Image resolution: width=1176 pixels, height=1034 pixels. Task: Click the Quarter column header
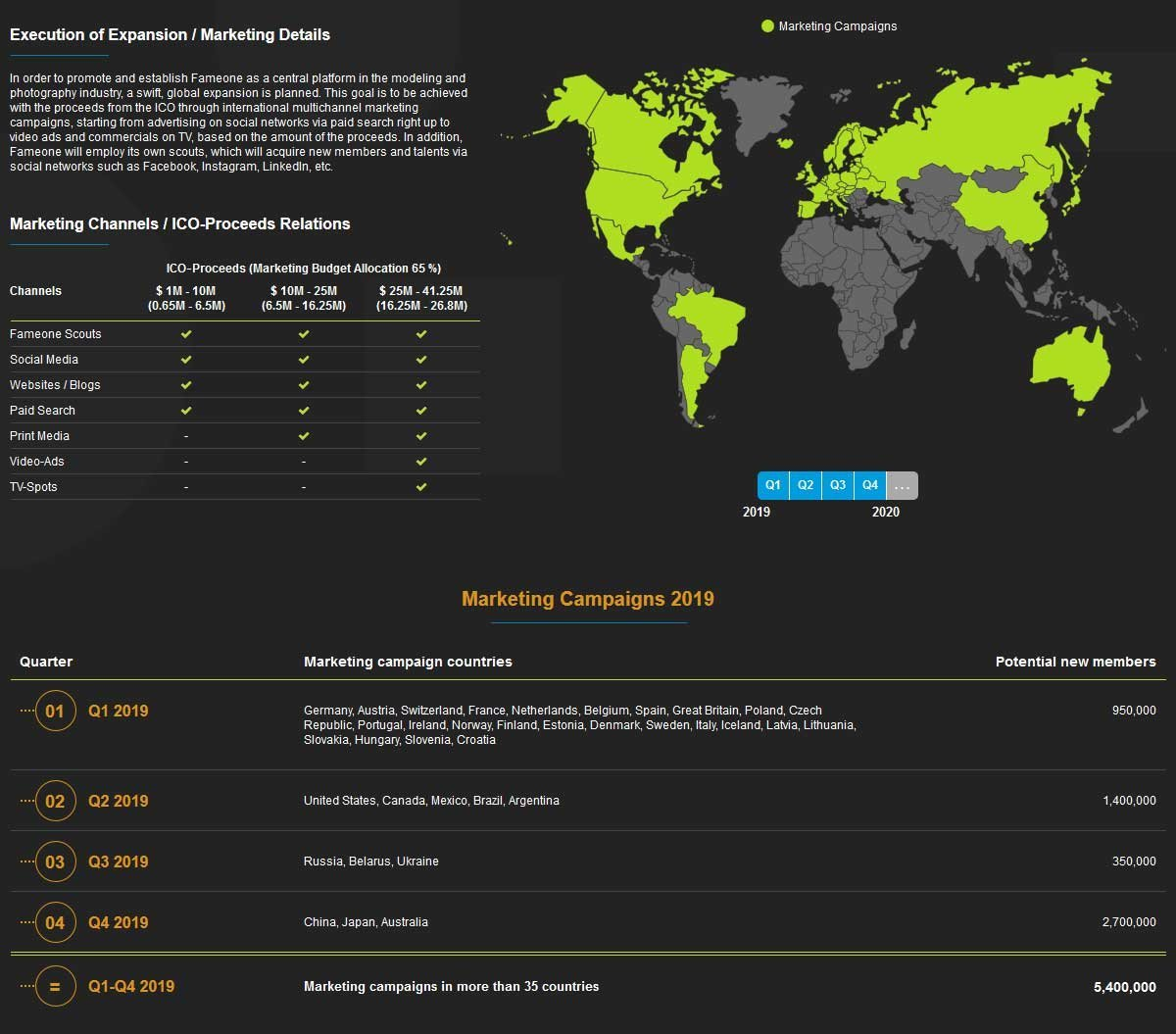tap(46, 662)
